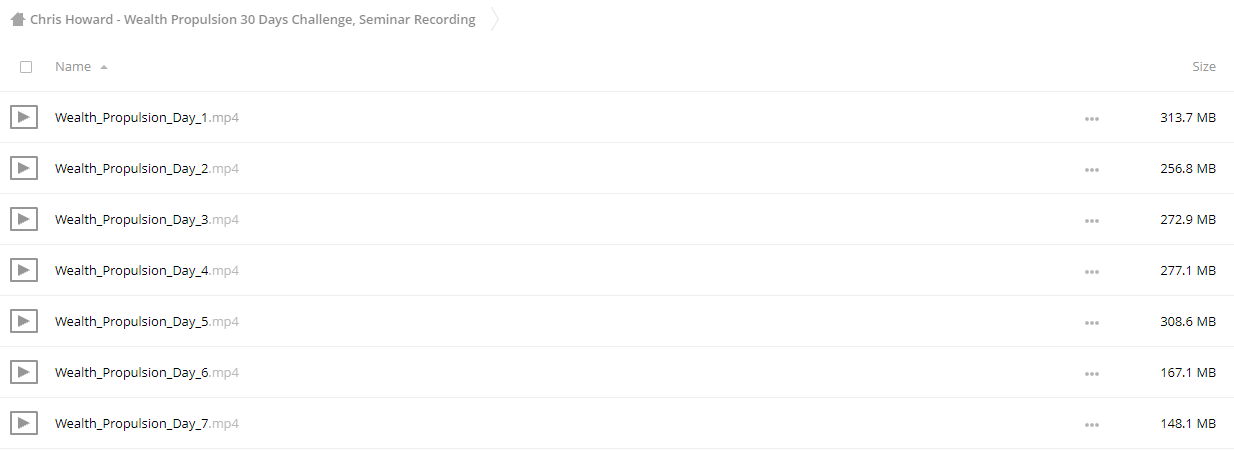Select the row with the 272.9 MB size

click(x=617, y=219)
